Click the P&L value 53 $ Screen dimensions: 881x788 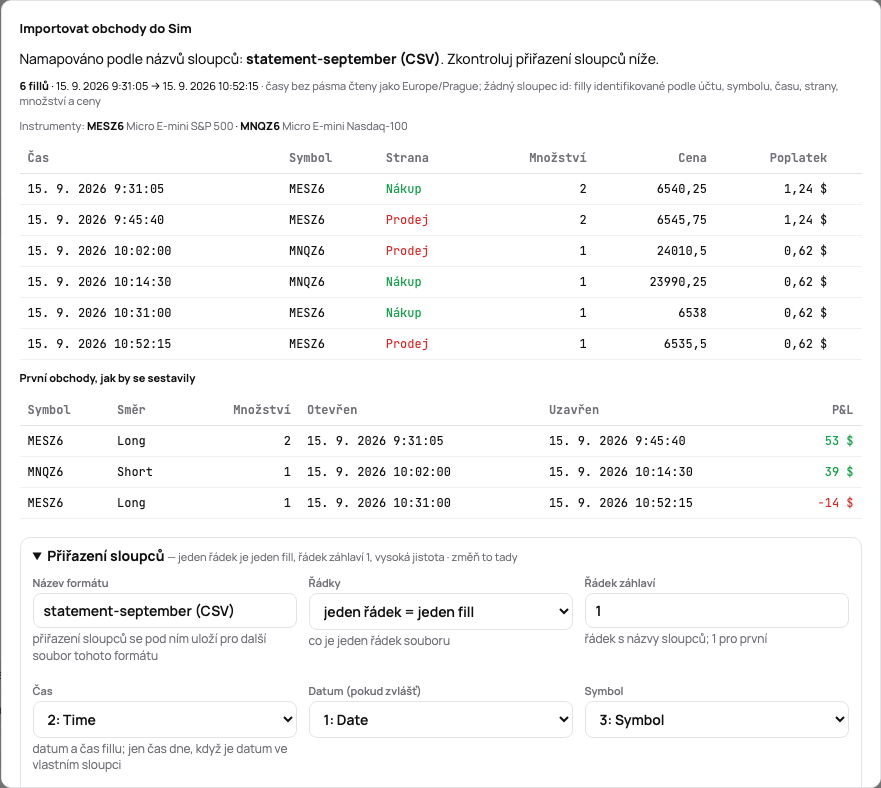(839, 441)
